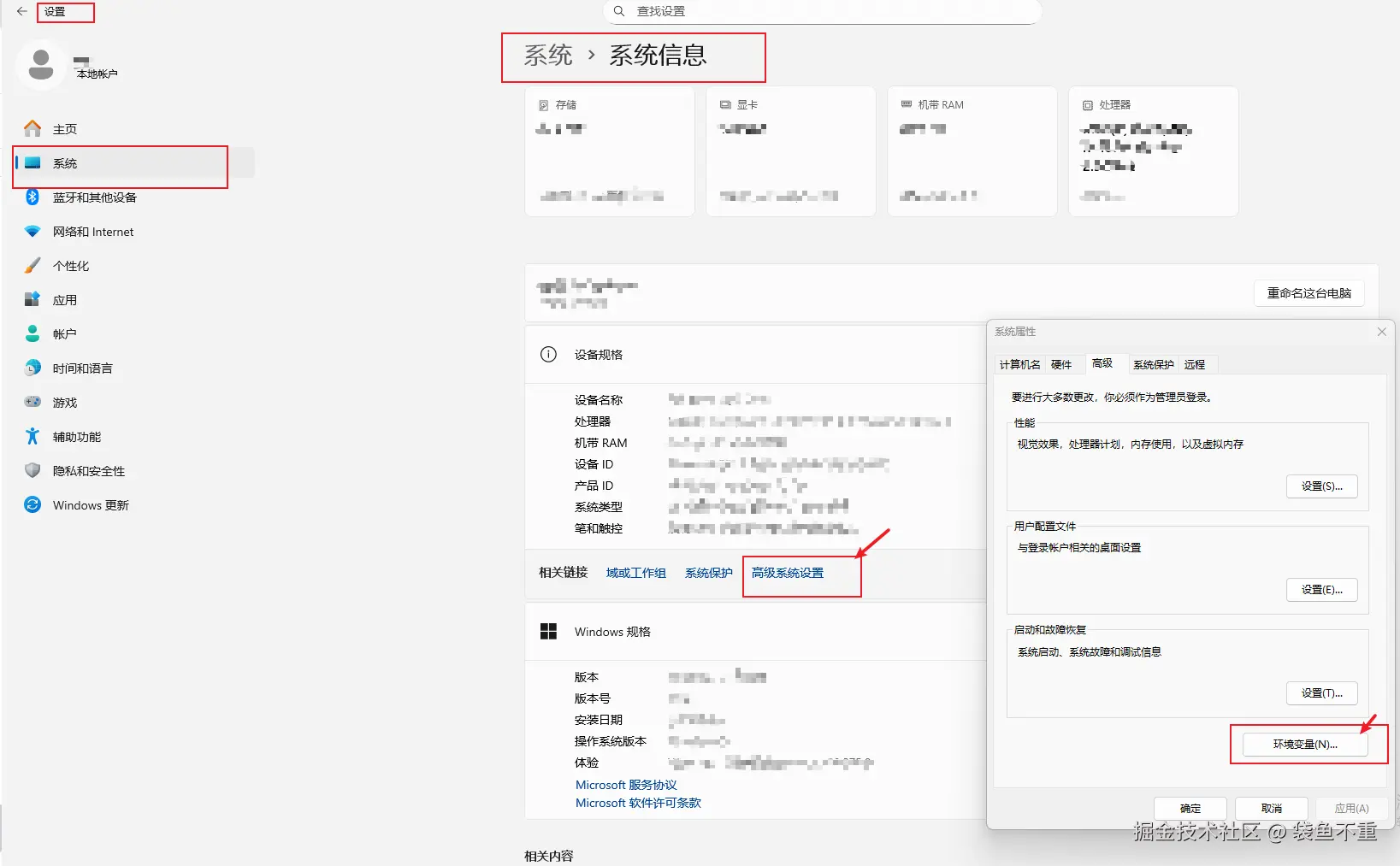Click the 处理器 card's chip icon
Image resolution: width=1400 pixels, height=866 pixels.
point(1088,105)
